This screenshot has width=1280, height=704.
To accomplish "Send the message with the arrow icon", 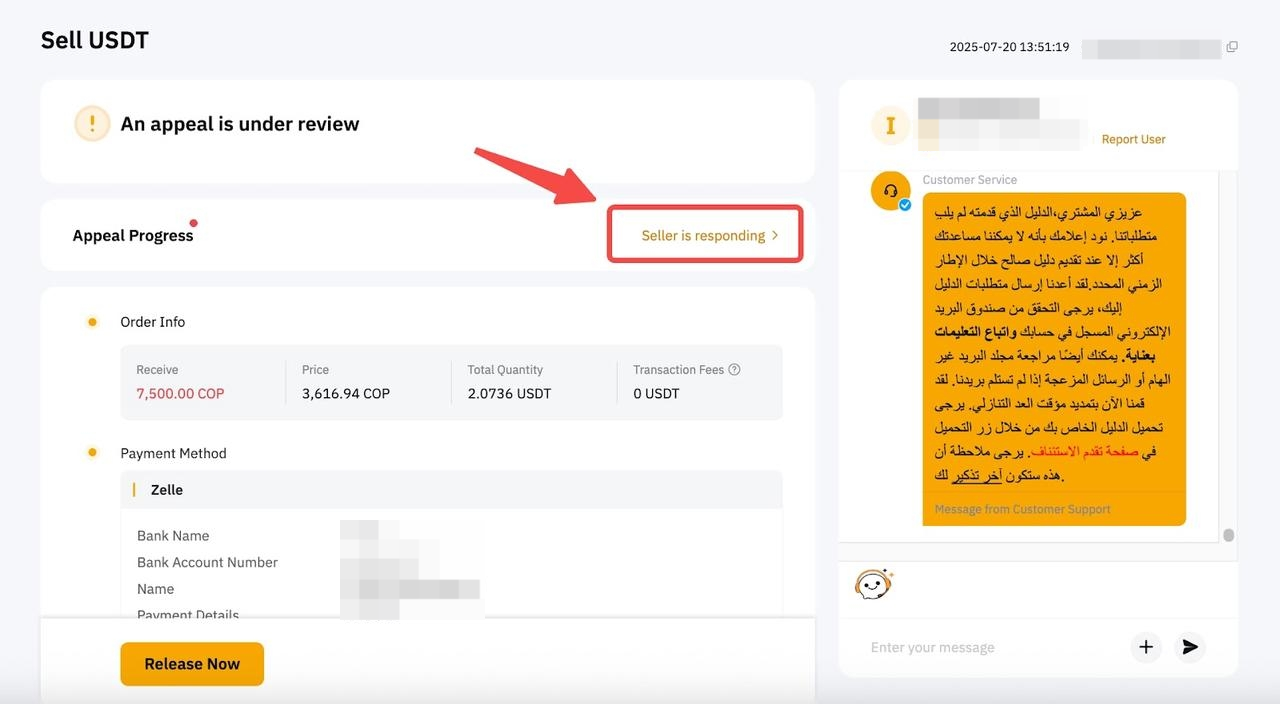I will (1190, 647).
